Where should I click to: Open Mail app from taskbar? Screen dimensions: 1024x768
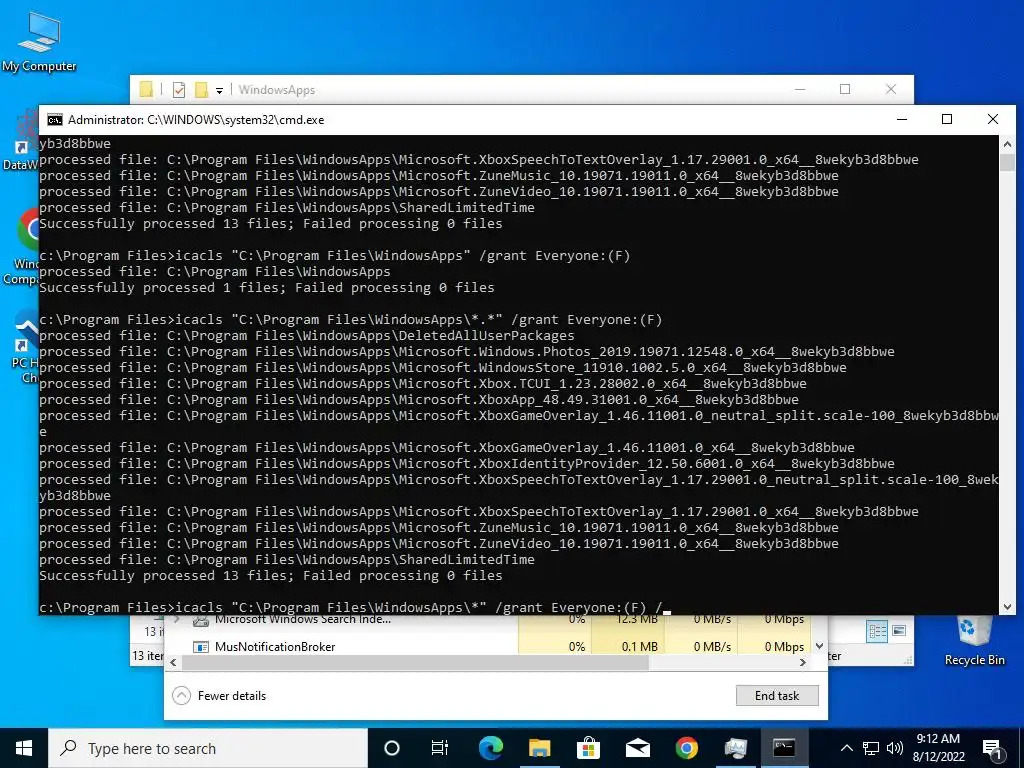tap(637, 748)
